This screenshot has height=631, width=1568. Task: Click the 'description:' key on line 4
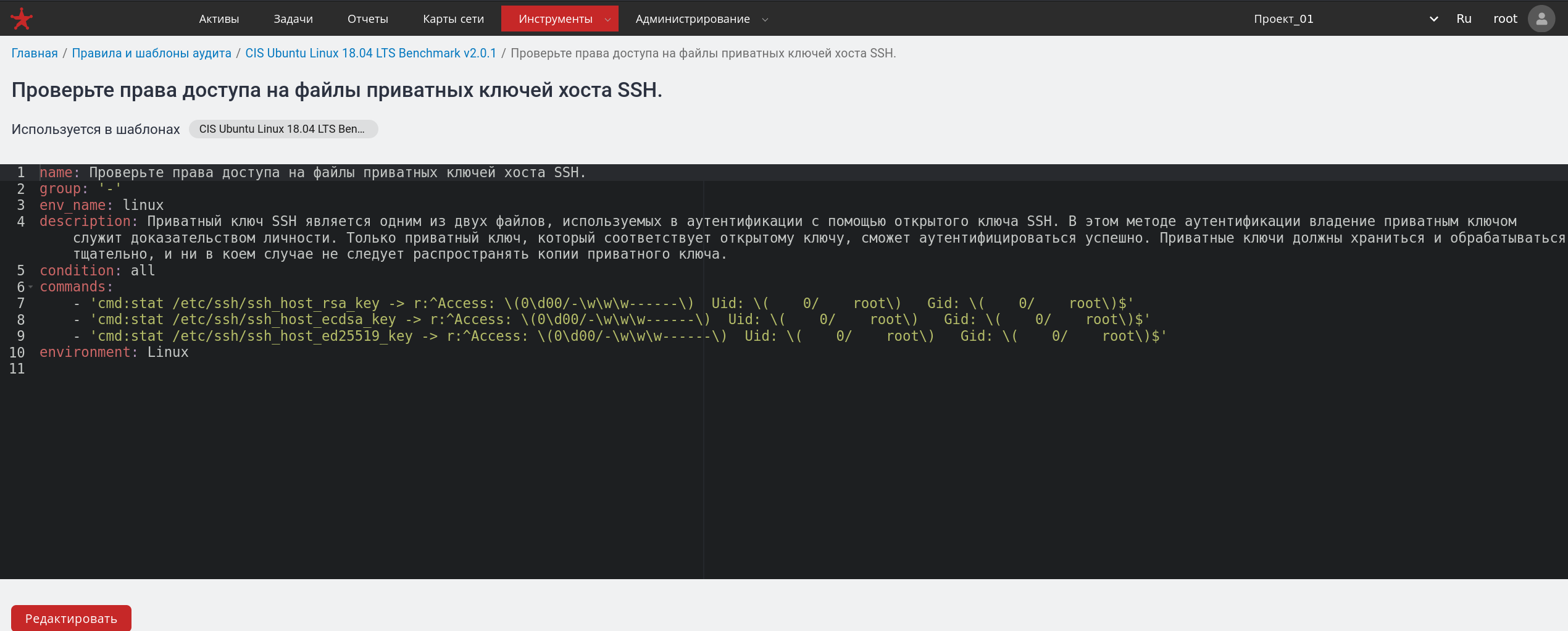[89, 221]
